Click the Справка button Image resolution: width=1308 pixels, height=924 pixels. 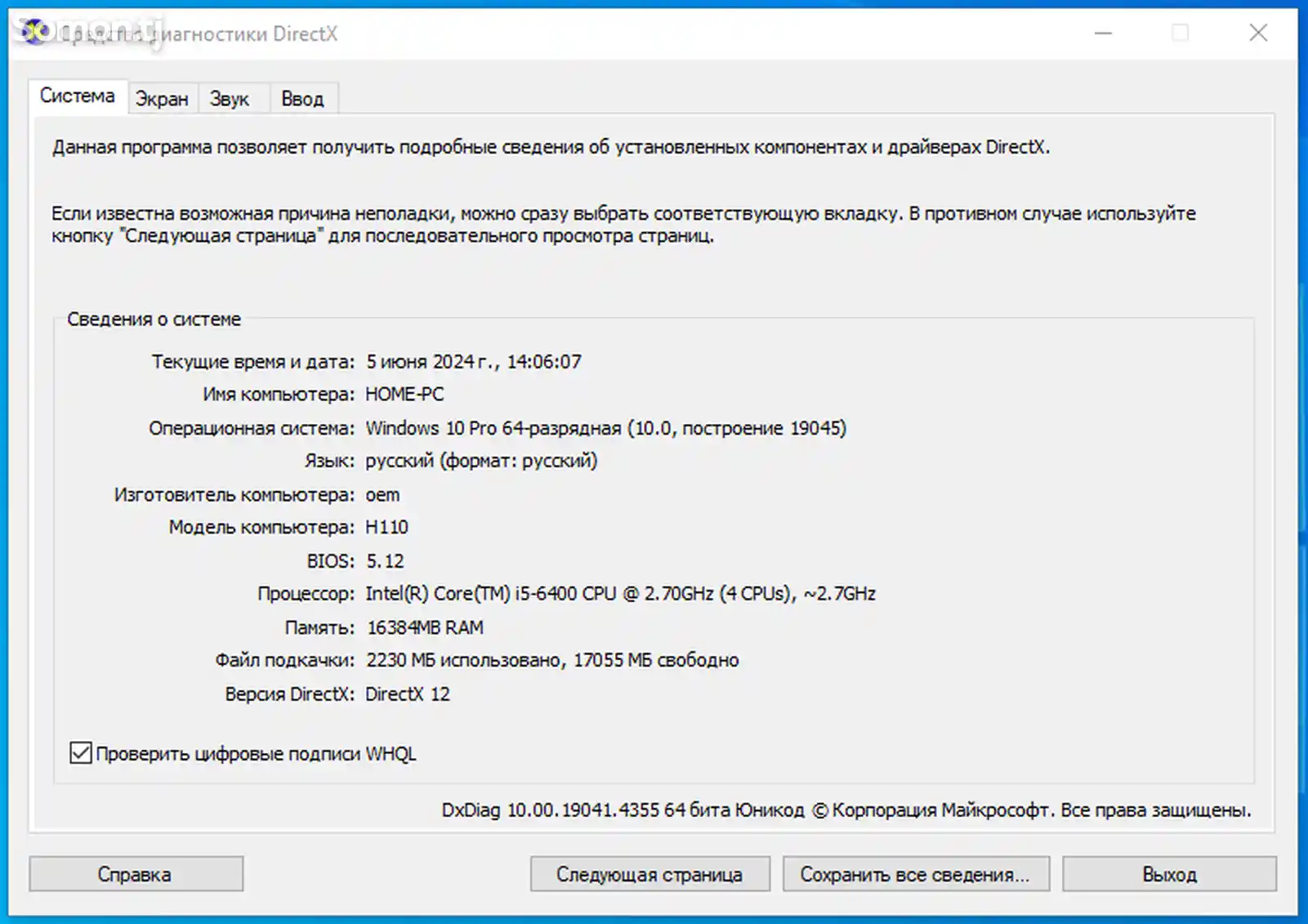coord(136,874)
